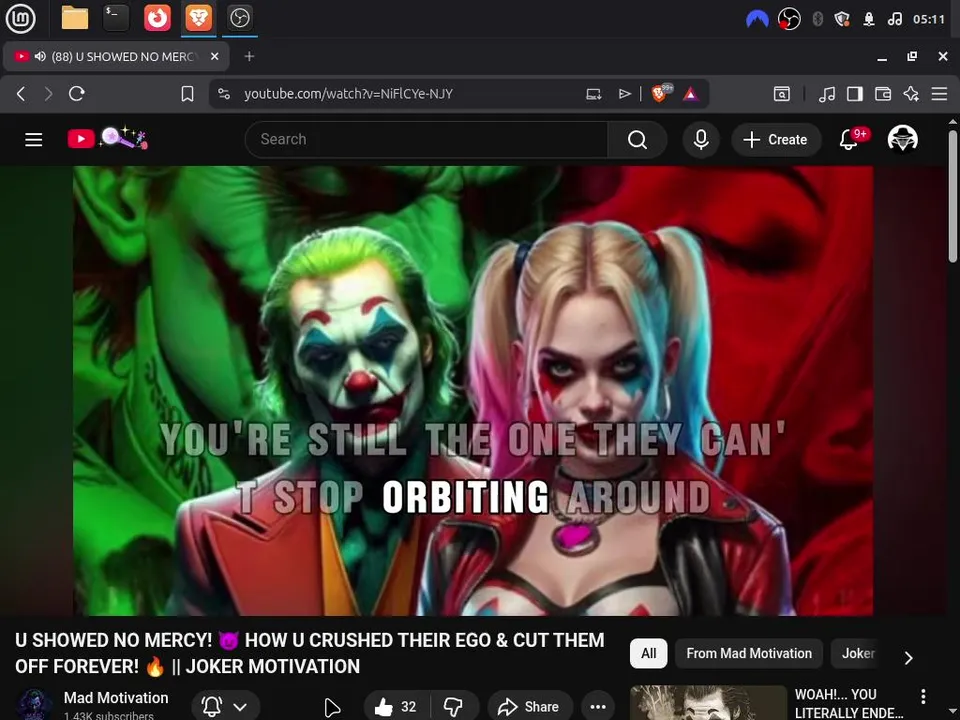Select the All filter chip
The width and height of the screenshot is (960, 720).
648,654
